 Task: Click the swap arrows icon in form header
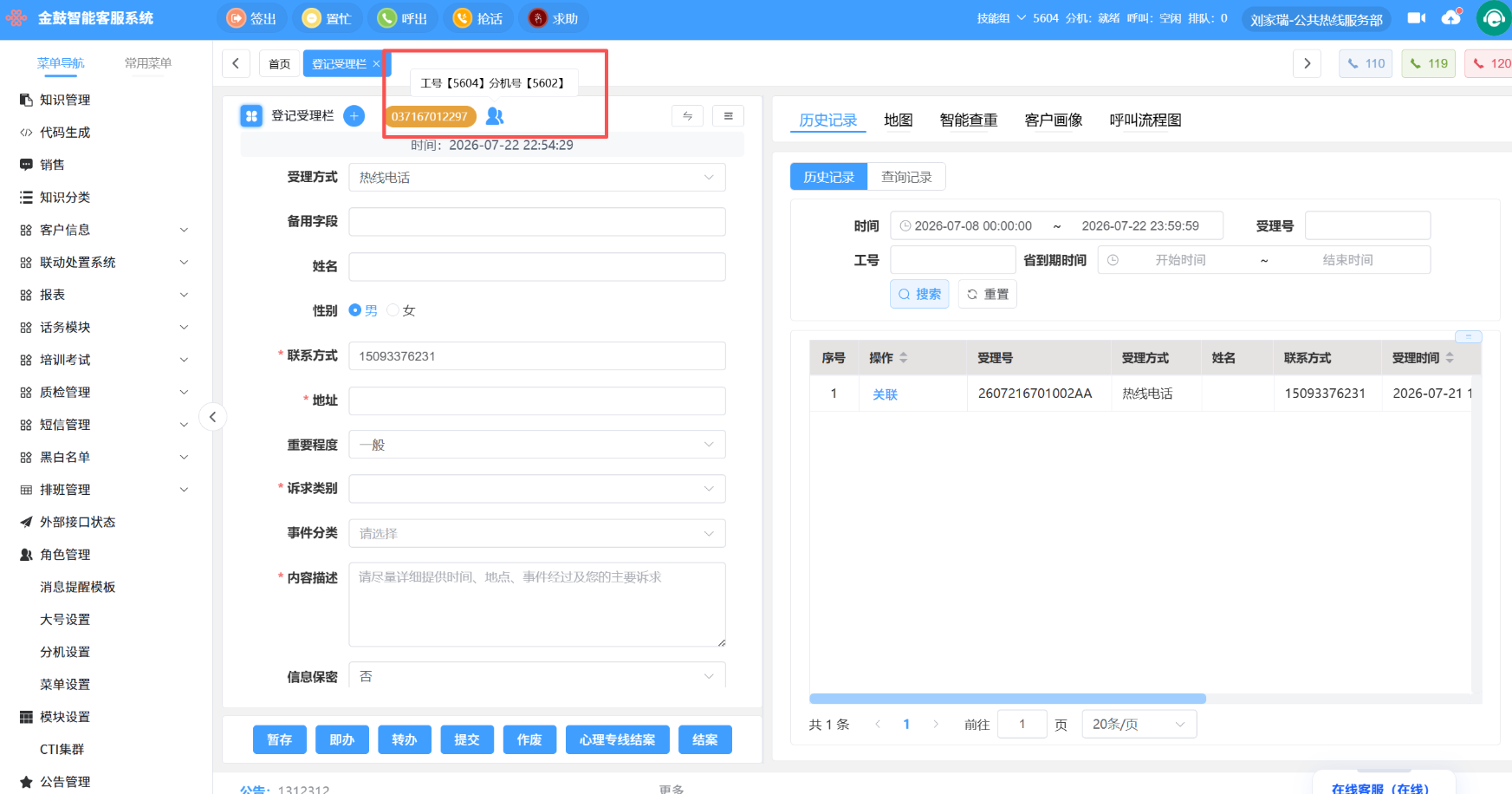tap(688, 115)
